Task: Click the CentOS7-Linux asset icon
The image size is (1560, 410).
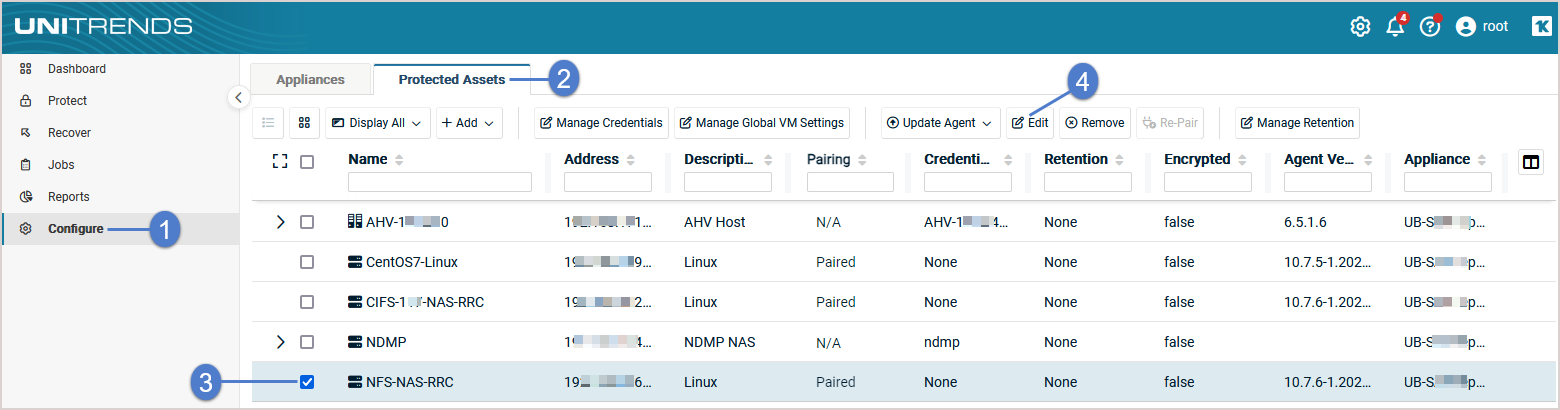Action: [354, 262]
